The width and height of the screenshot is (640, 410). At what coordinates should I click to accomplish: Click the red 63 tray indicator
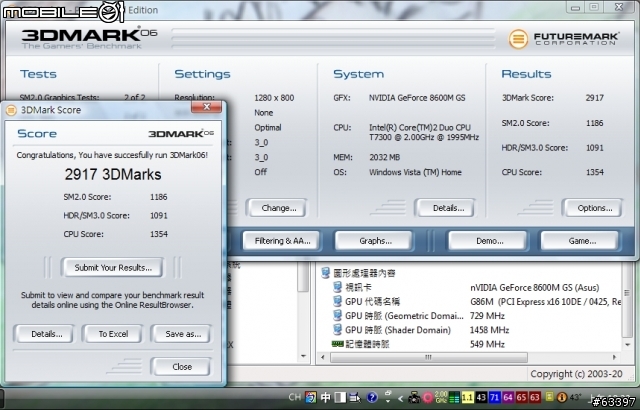point(535,397)
